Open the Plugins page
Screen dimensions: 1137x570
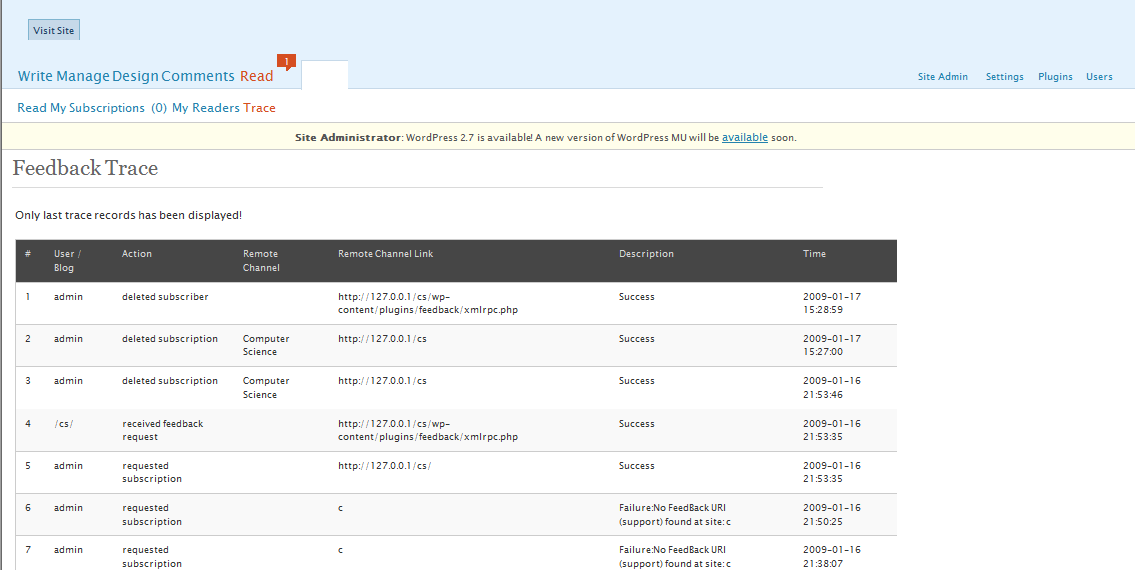coord(1055,77)
